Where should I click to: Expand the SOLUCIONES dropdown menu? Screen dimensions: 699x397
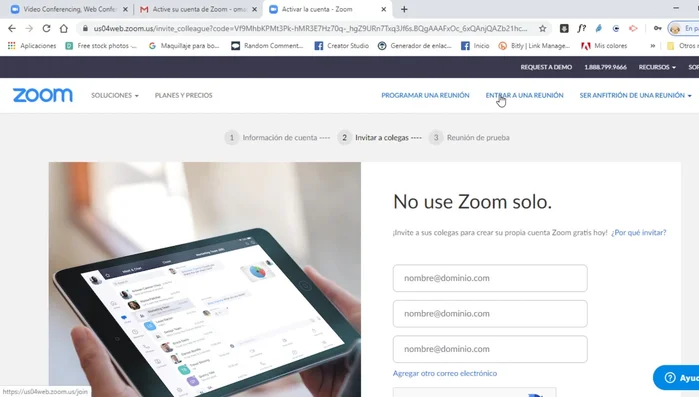[x=115, y=95]
